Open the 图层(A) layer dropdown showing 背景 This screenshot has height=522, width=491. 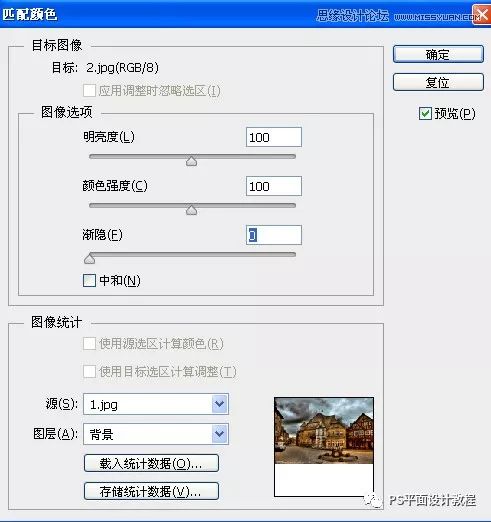(156, 434)
